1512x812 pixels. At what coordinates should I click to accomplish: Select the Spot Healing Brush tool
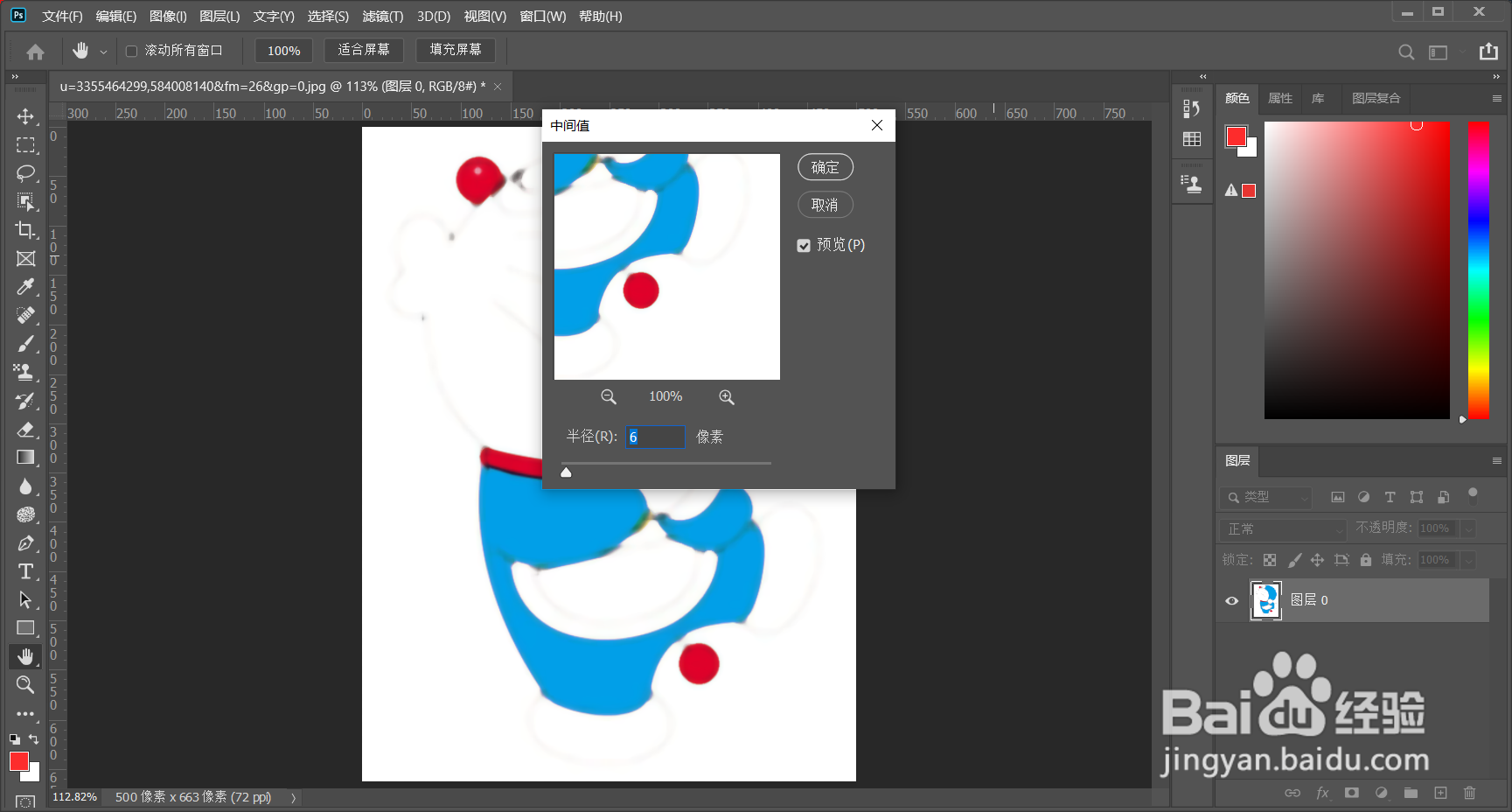coord(25,316)
